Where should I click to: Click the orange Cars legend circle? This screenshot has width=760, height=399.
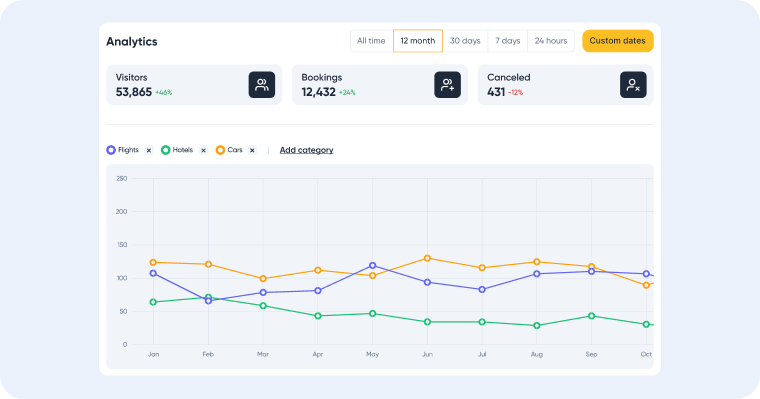[x=220, y=150]
